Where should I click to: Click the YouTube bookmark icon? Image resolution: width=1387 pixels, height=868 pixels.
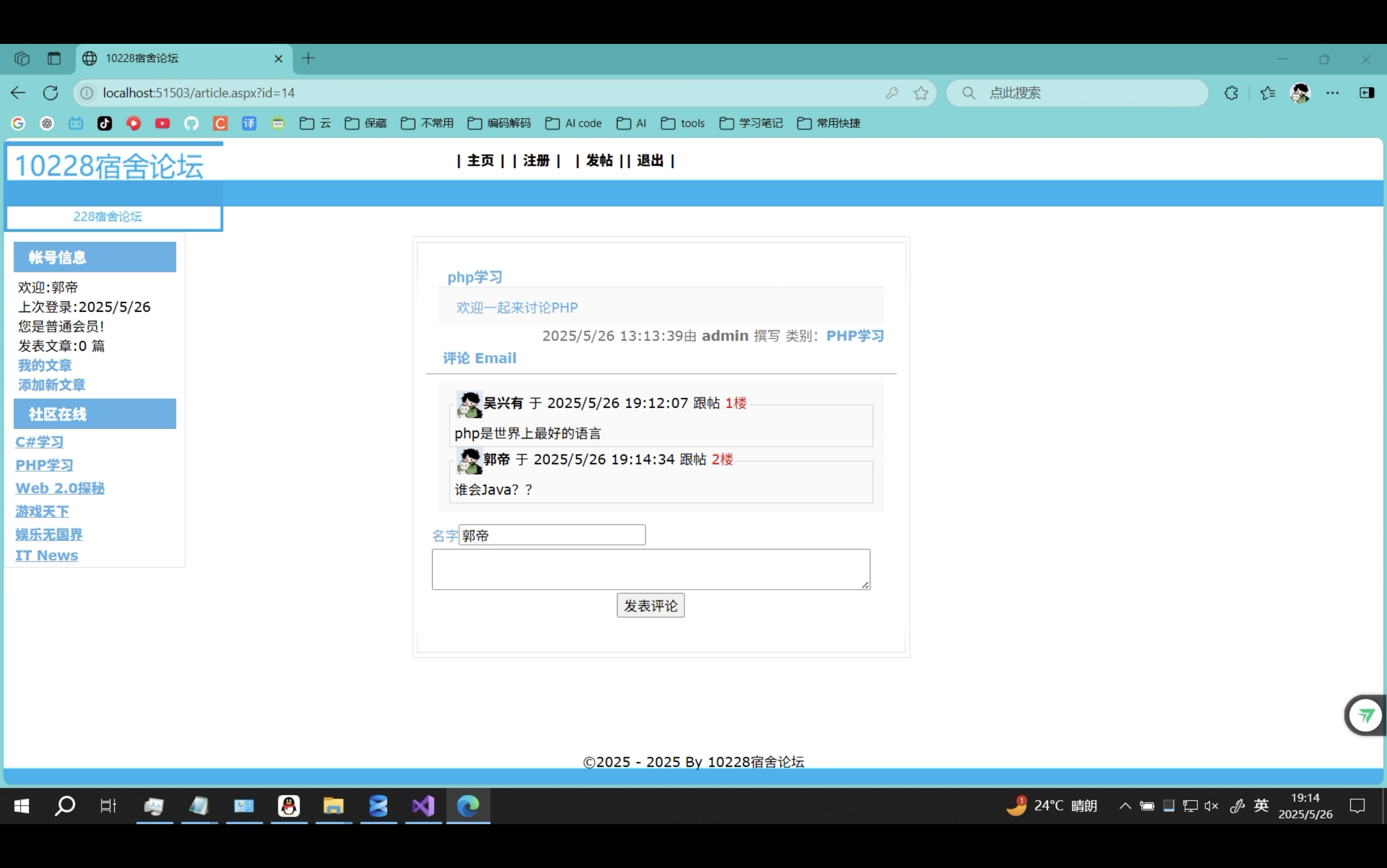click(x=162, y=124)
